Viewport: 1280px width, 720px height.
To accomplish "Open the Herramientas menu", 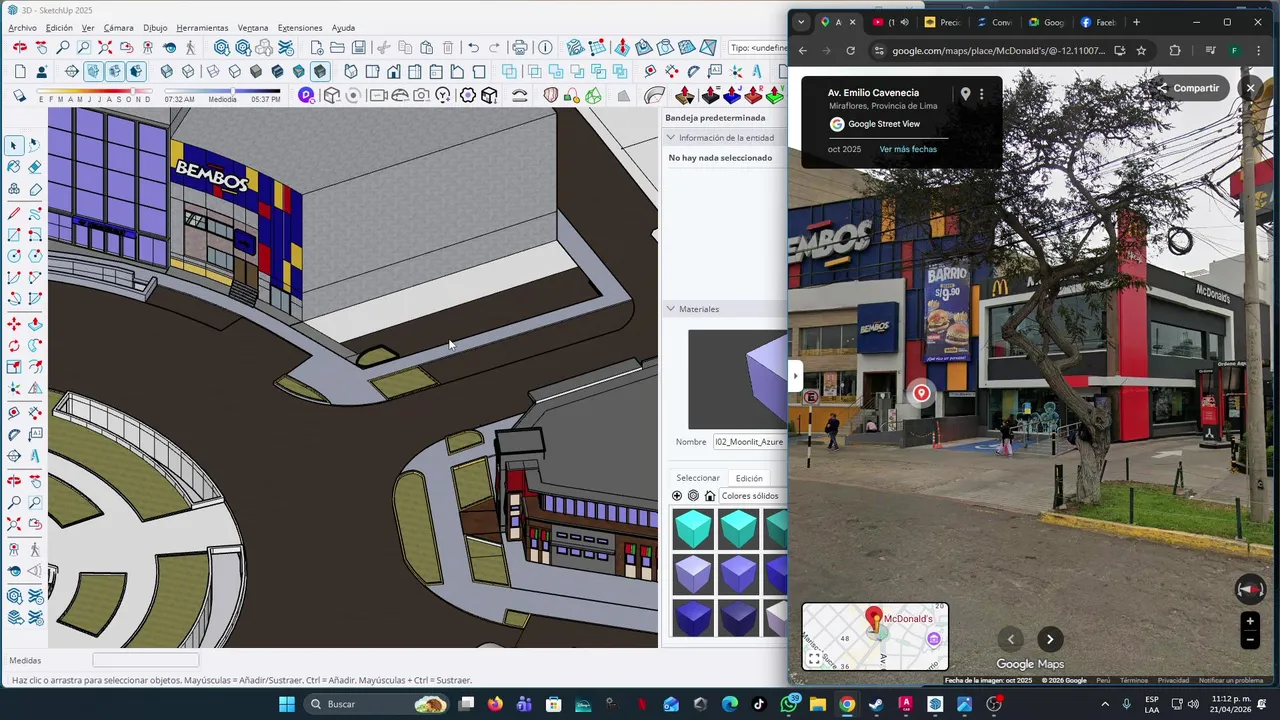I will coord(202,28).
